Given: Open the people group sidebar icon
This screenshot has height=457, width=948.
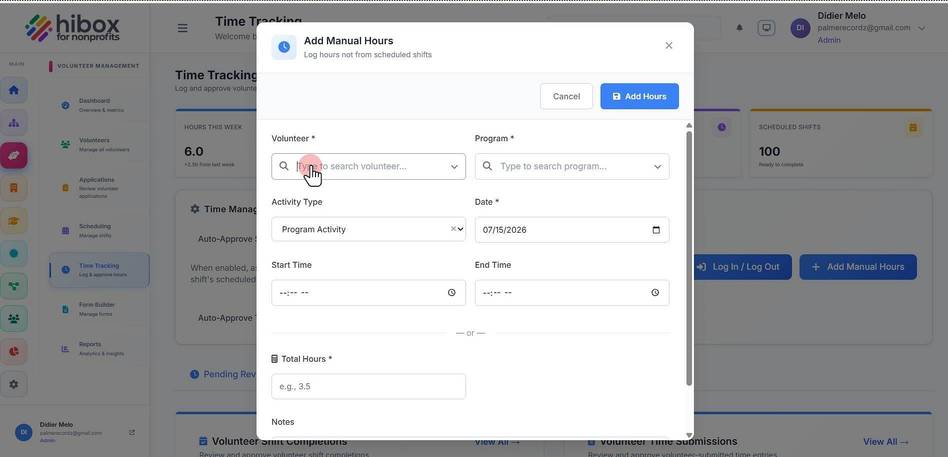Looking at the screenshot, I should click(x=14, y=319).
